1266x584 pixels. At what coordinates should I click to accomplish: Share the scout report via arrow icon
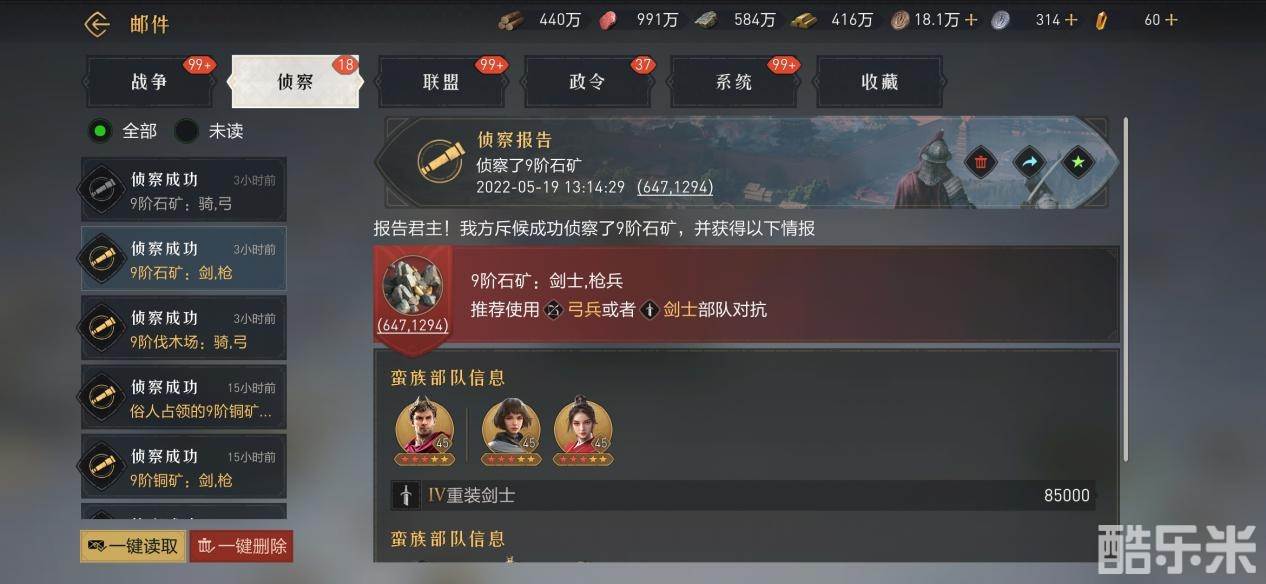[1029, 162]
